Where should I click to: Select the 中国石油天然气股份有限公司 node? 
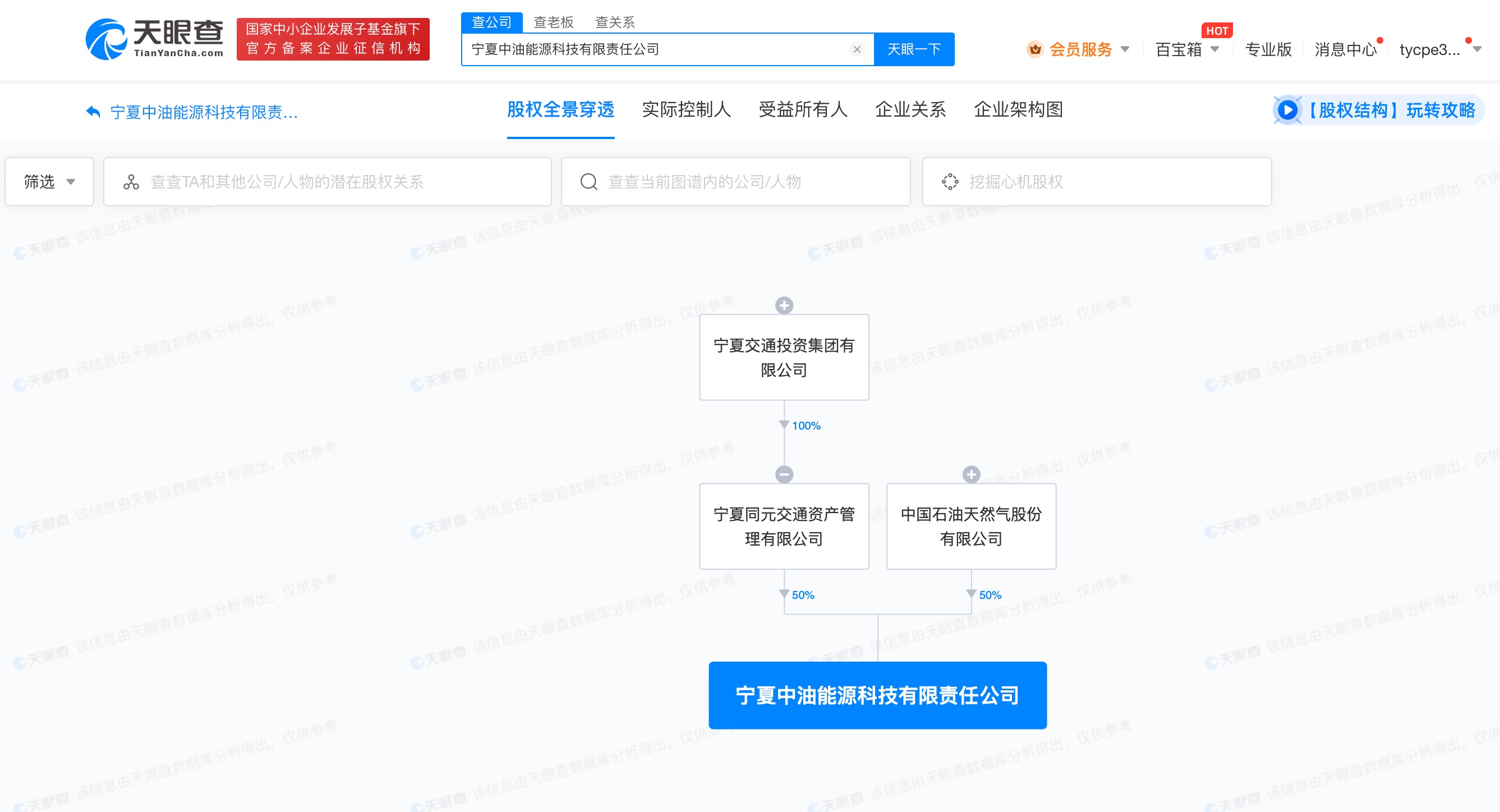coord(971,526)
